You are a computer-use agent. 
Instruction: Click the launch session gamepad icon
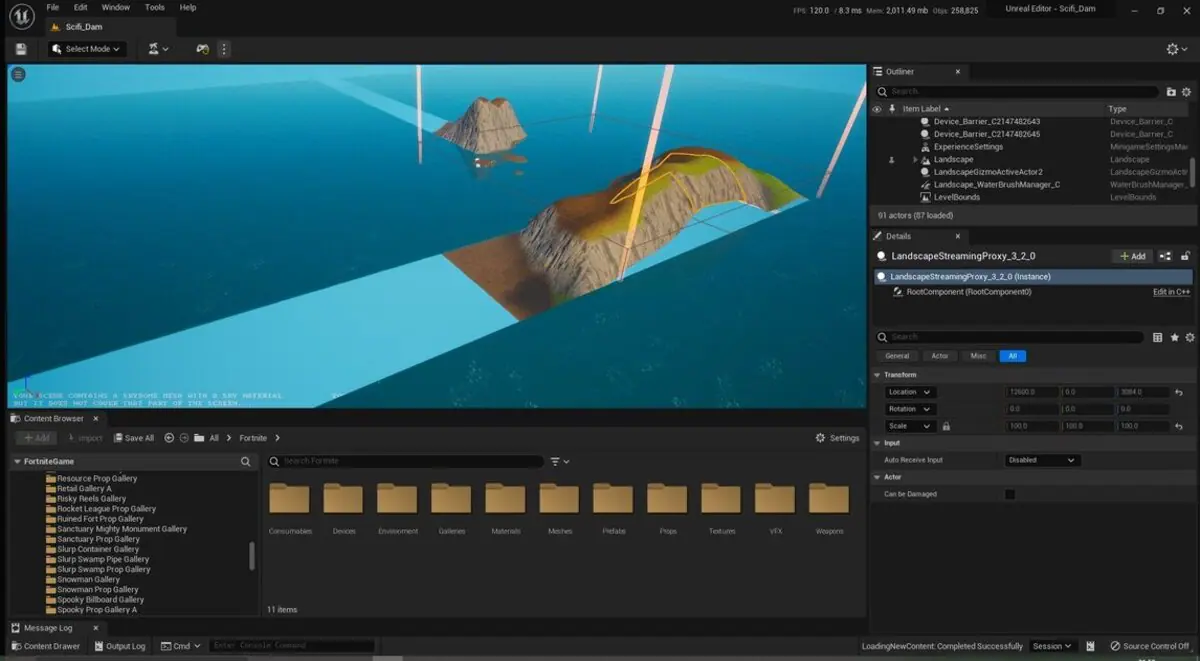tap(202, 49)
